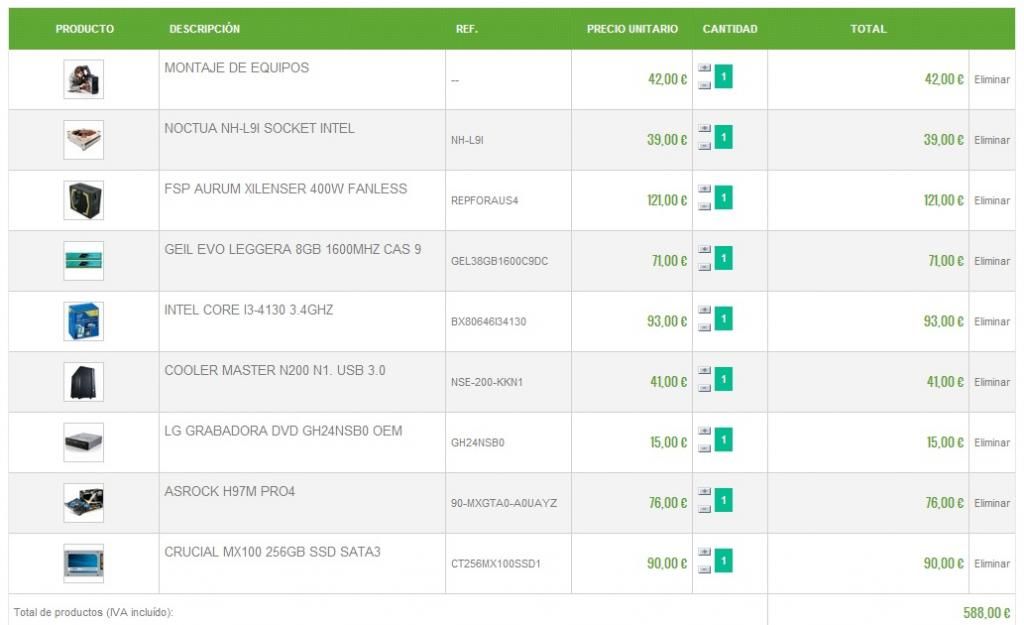Image resolution: width=1024 pixels, height=625 pixels.
Task: Remove GEIL EVO LEGGERA via Eliminar
Action: (991, 261)
